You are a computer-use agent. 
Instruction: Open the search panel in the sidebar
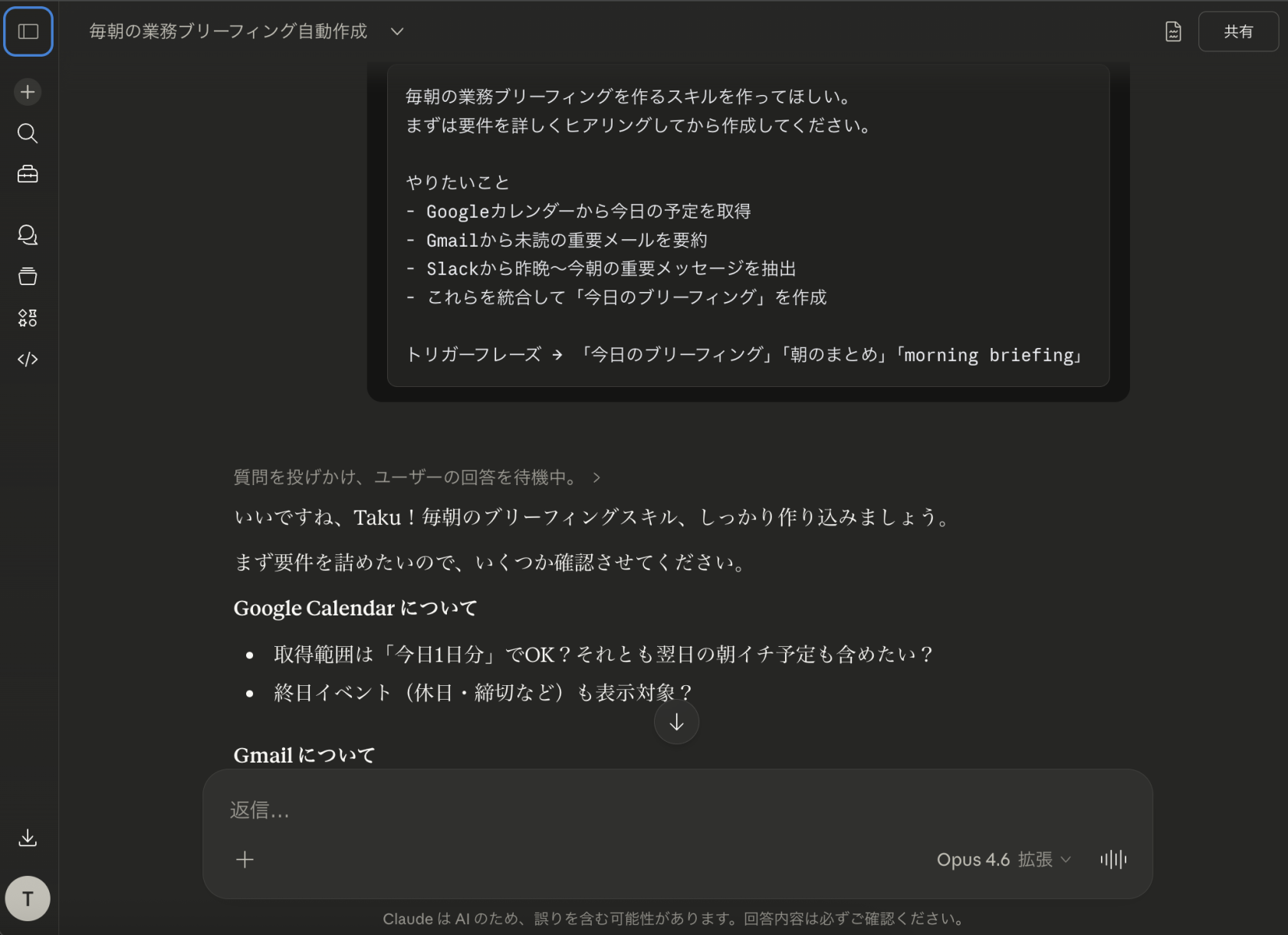[x=28, y=133]
